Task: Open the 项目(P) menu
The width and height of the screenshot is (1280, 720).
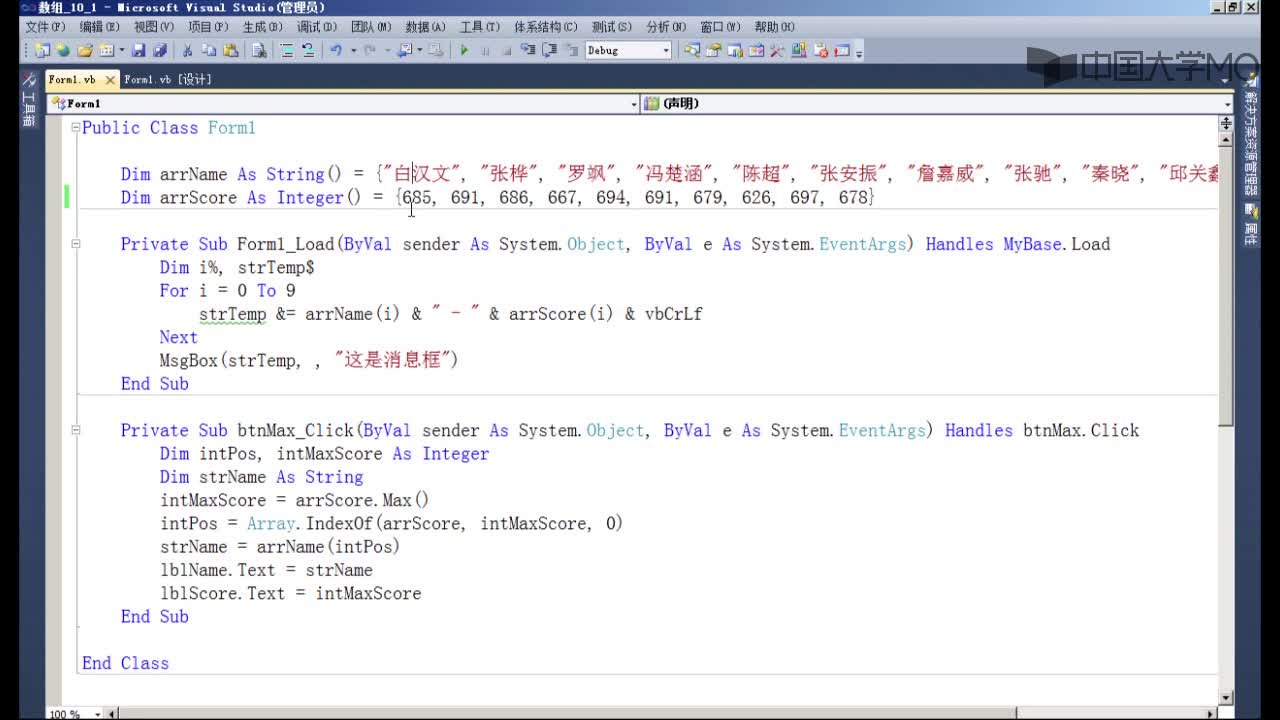Action: [207, 27]
